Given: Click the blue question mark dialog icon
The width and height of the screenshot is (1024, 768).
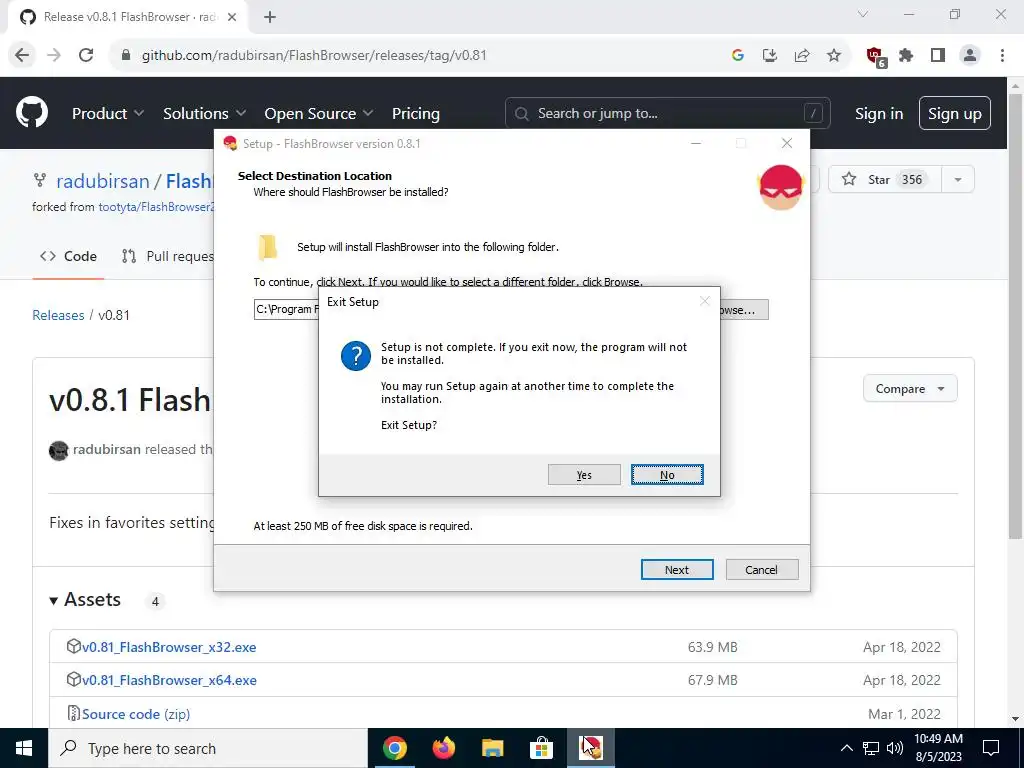Looking at the screenshot, I should [x=356, y=356].
